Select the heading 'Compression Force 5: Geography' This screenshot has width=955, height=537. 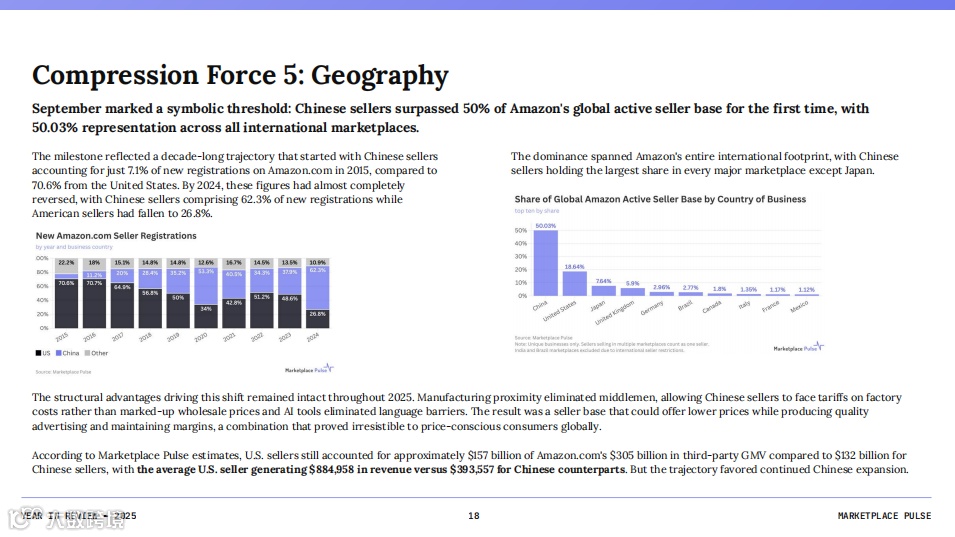[240, 75]
